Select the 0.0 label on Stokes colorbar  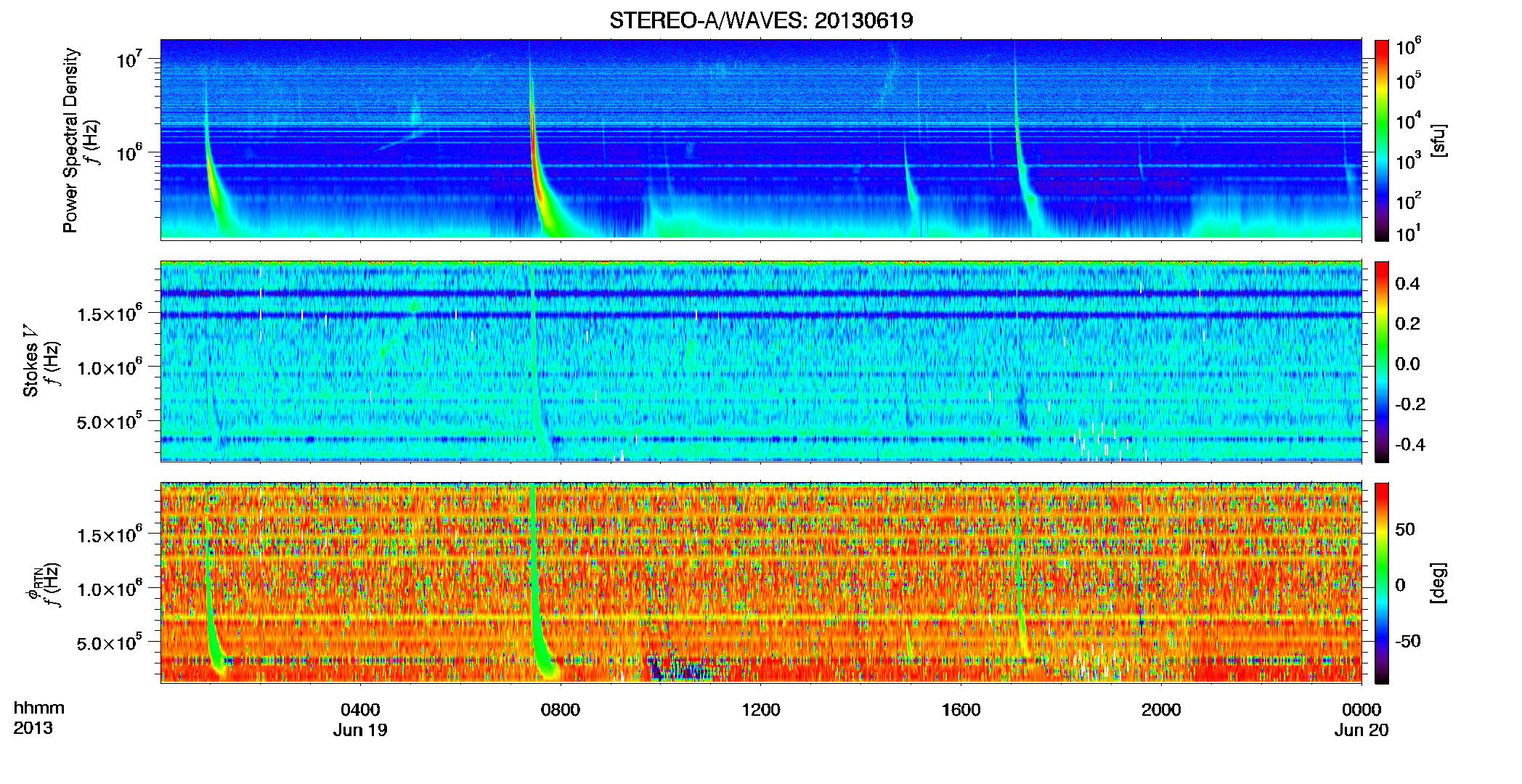1407,364
